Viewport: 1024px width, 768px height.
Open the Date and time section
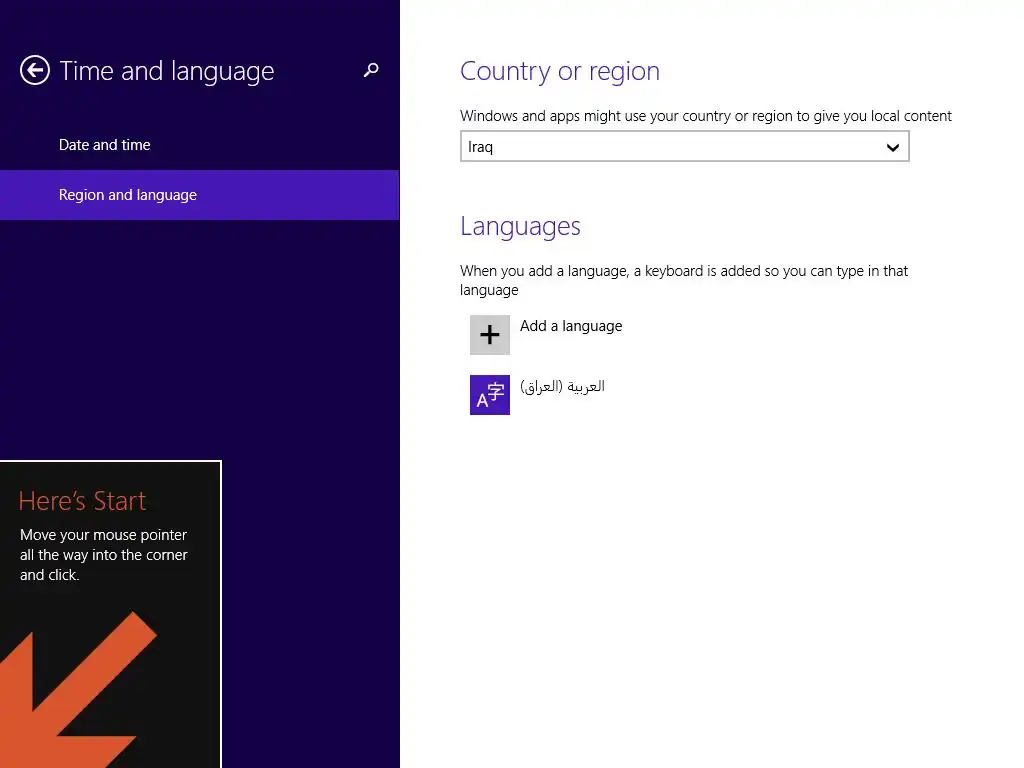(200, 145)
